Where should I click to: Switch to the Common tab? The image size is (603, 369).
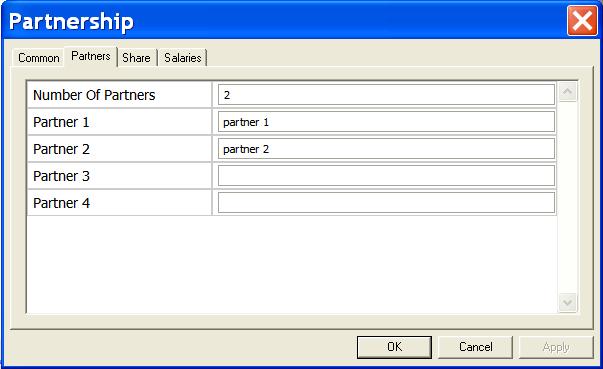click(38, 58)
